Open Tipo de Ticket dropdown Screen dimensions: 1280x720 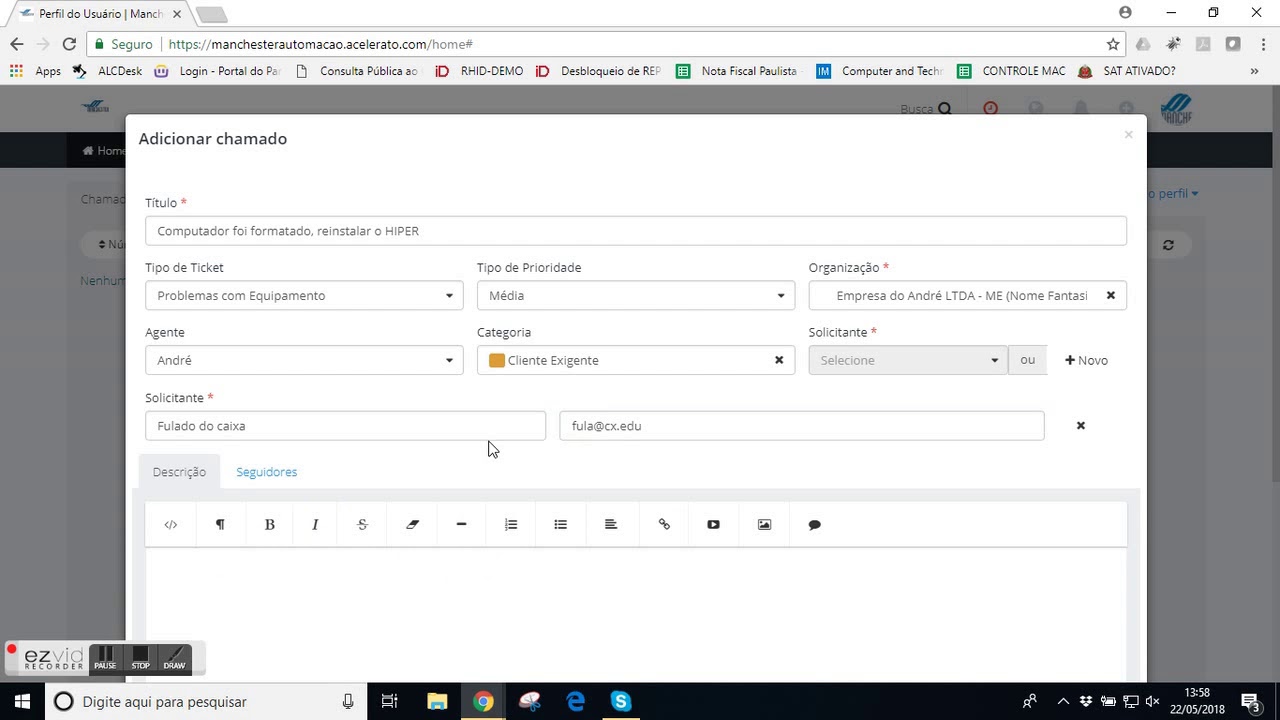[x=304, y=295]
